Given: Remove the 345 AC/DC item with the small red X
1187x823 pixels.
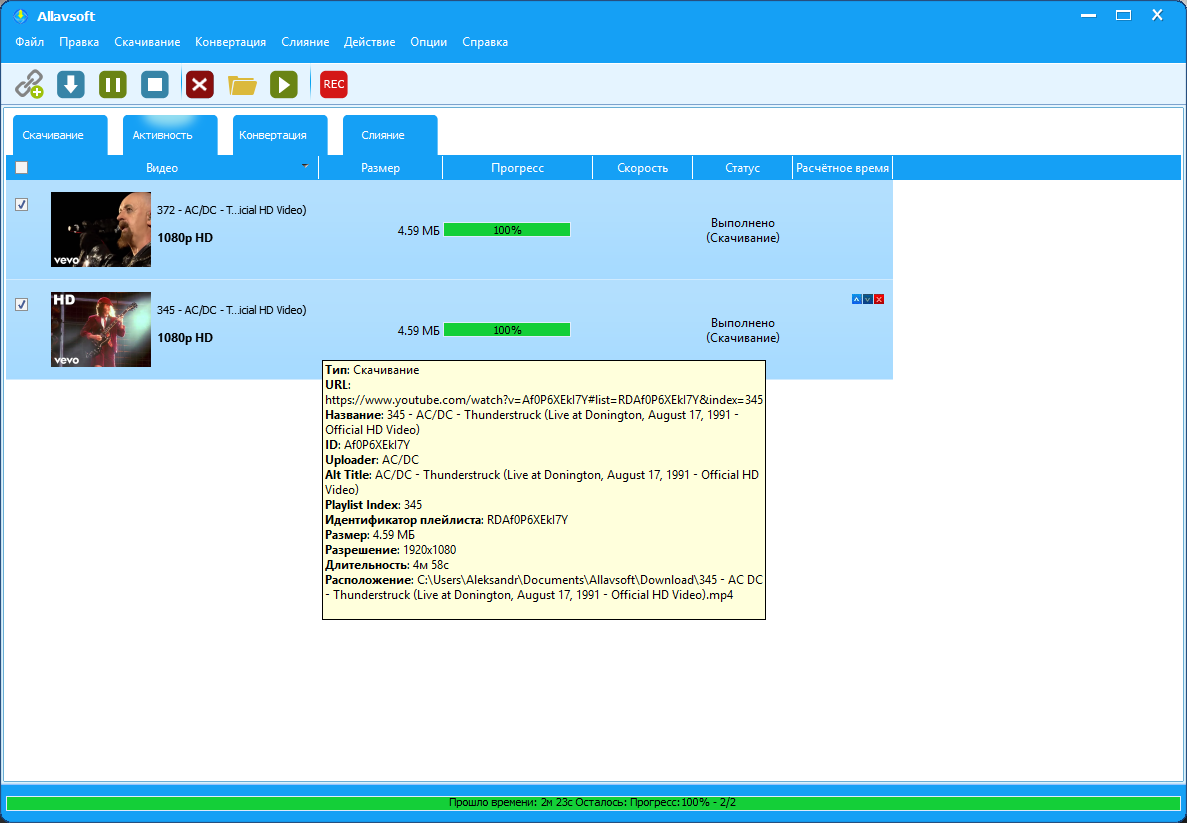Looking at the screenshot, I should (x=879, y=299).
